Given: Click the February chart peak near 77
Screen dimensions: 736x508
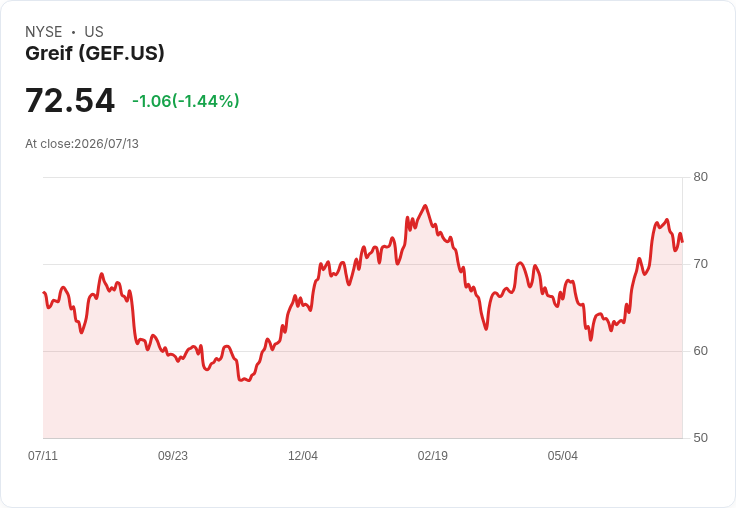Looking at the screenshot, I should pos(425,206).
